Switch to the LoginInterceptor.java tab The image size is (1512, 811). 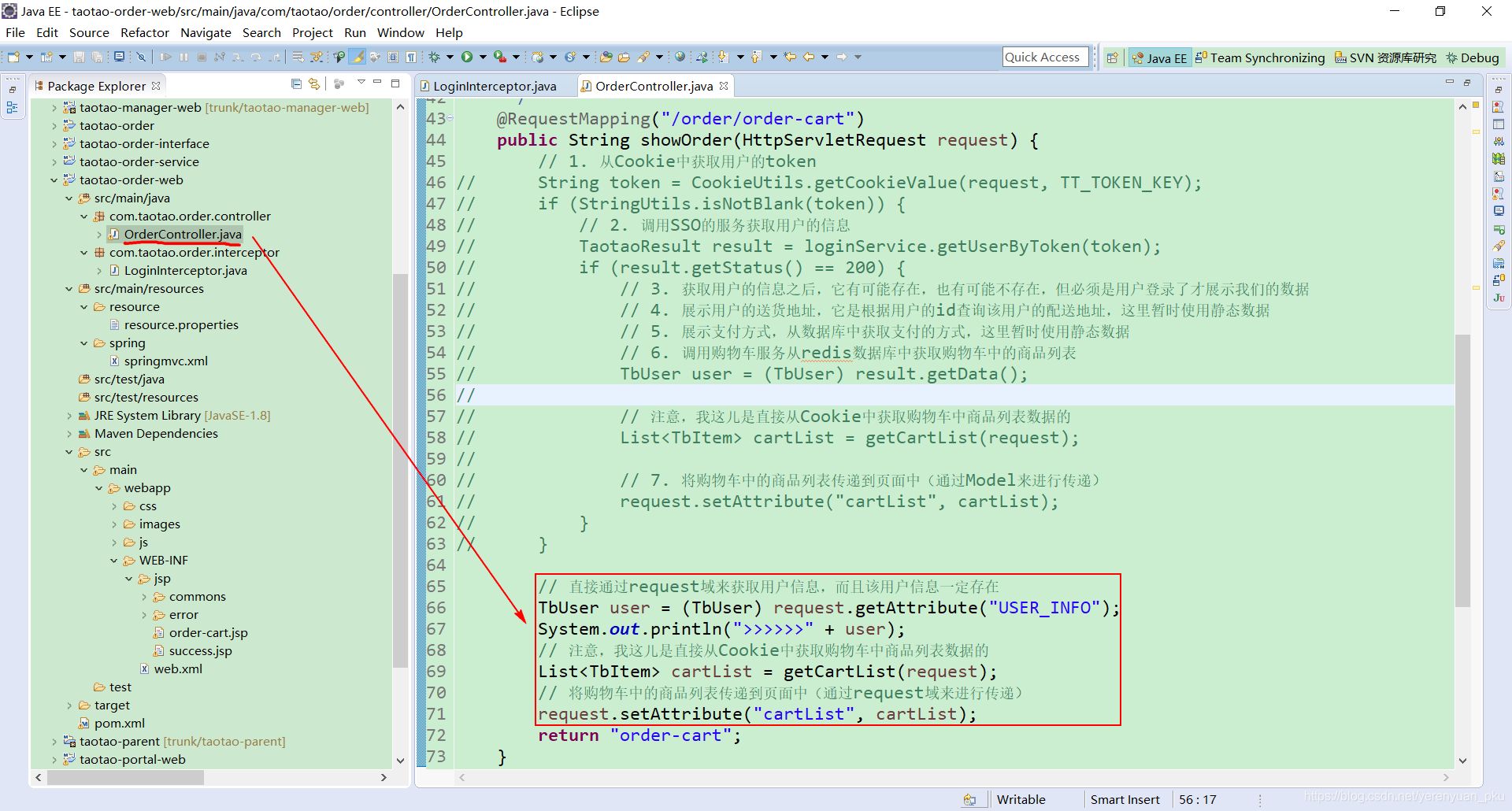(x=495, y=86)
